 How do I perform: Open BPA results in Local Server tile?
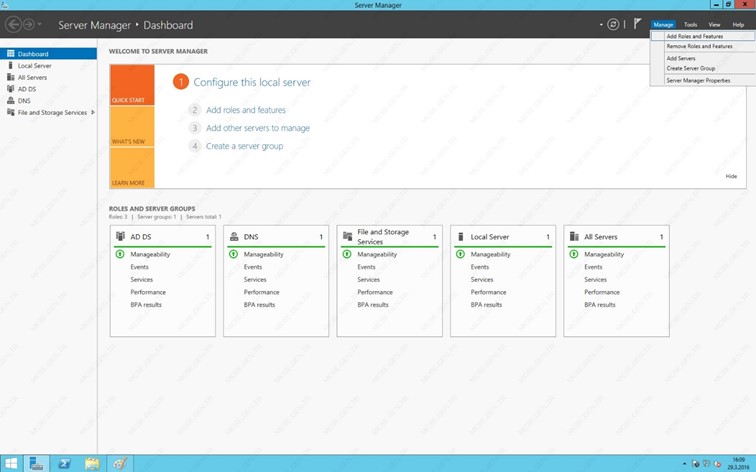(x=486, y=305)
